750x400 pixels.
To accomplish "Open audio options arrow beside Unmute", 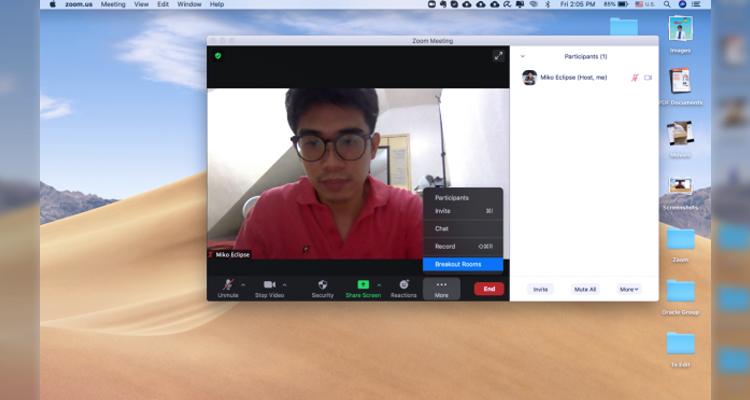I will click(x=243, y=285).
